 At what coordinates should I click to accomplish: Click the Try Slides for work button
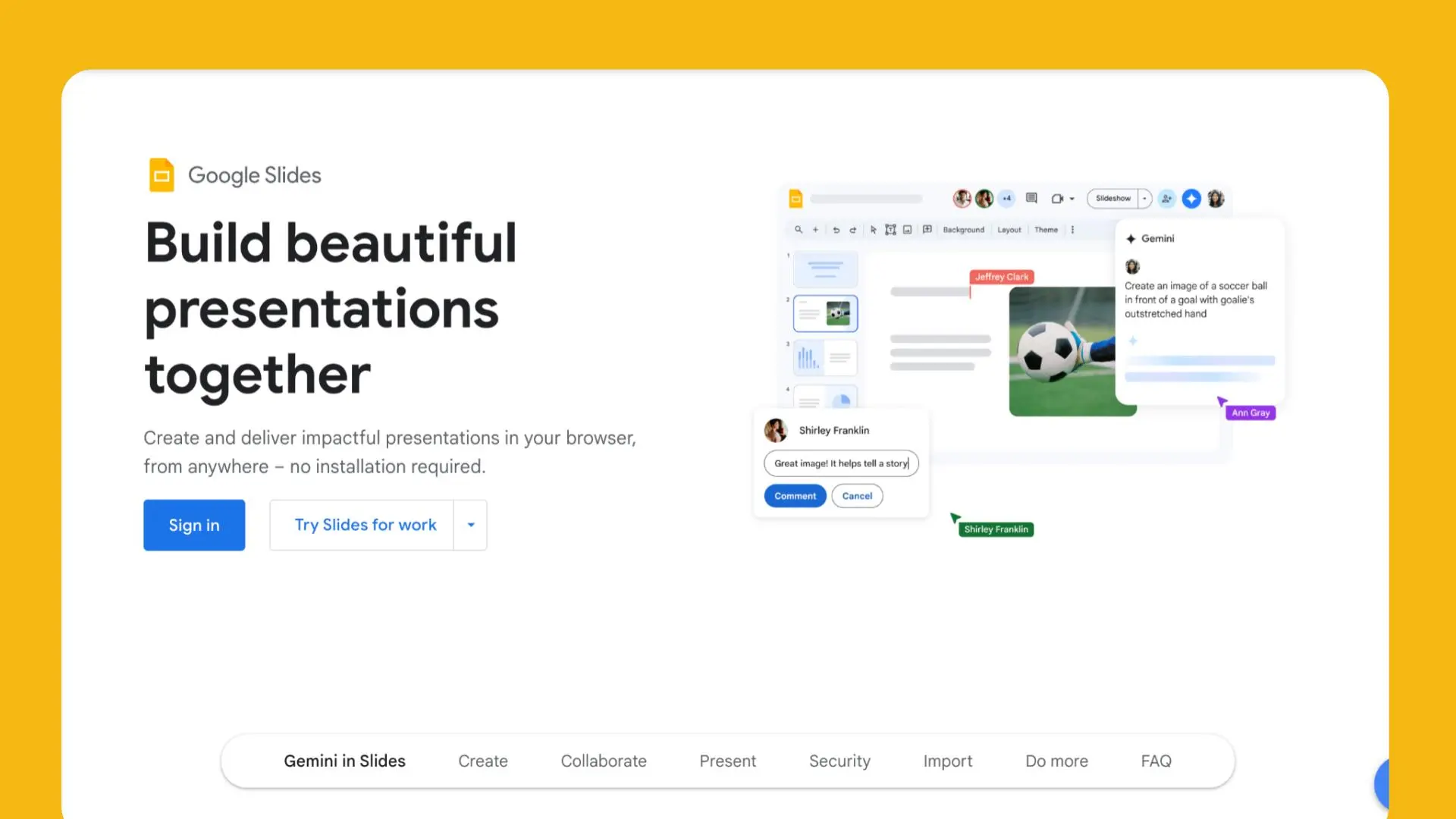coord(365,525)
